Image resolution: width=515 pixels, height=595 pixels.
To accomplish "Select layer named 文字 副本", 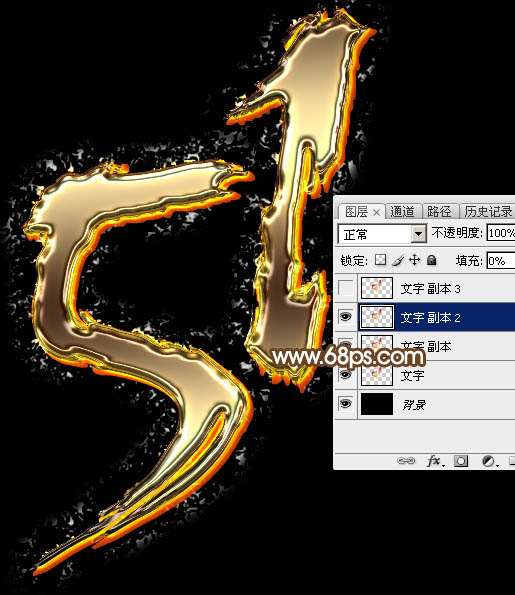I will 427,345.
